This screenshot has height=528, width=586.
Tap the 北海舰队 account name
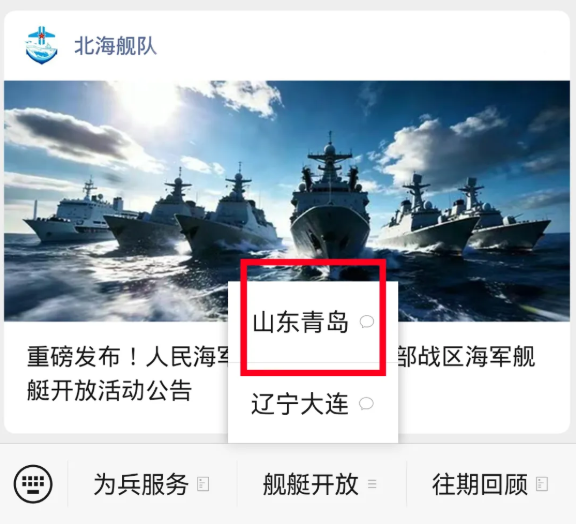click(x=117, y=46)
